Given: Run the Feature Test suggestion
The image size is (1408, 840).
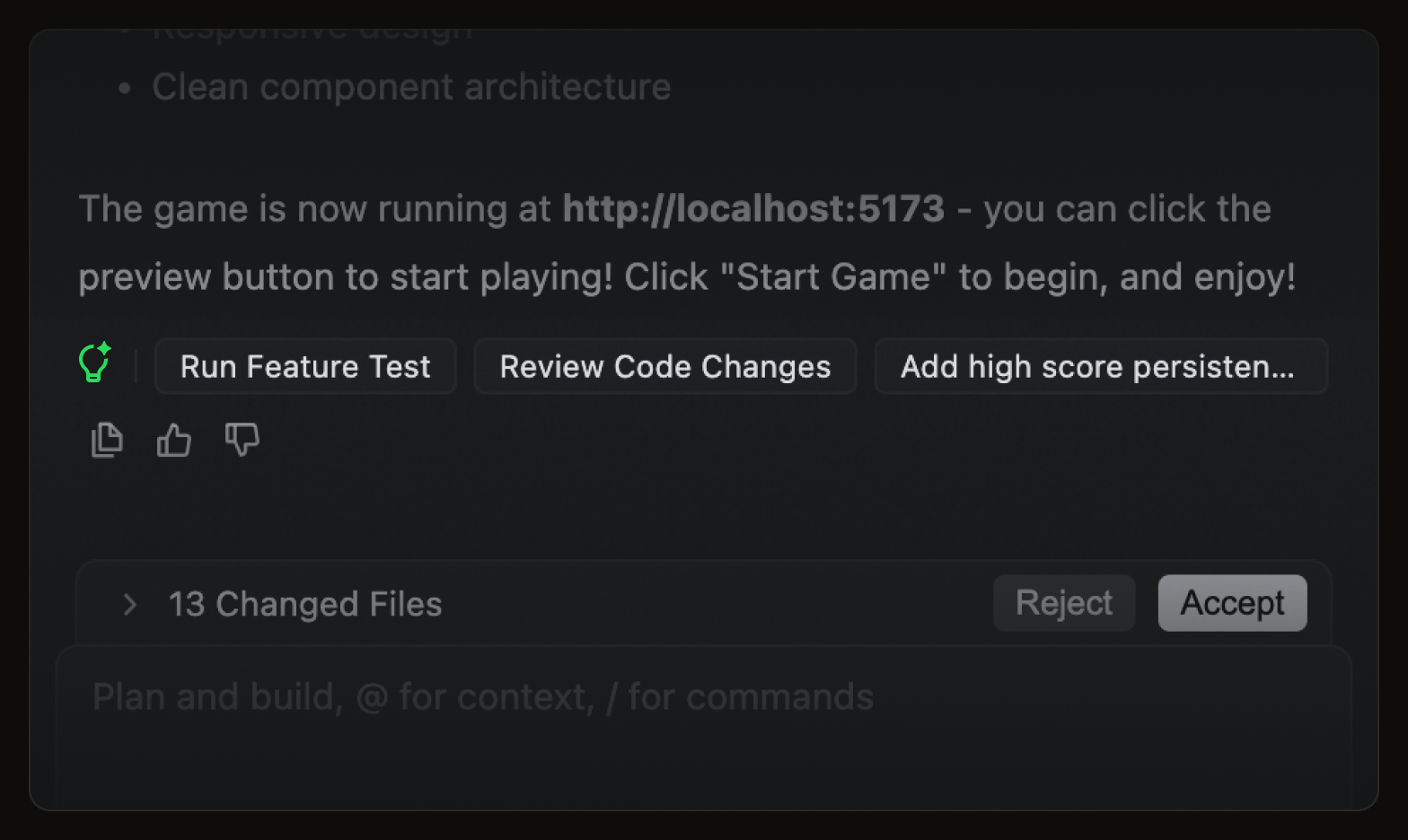Looking at the screenshot, I should pos(305,366).
